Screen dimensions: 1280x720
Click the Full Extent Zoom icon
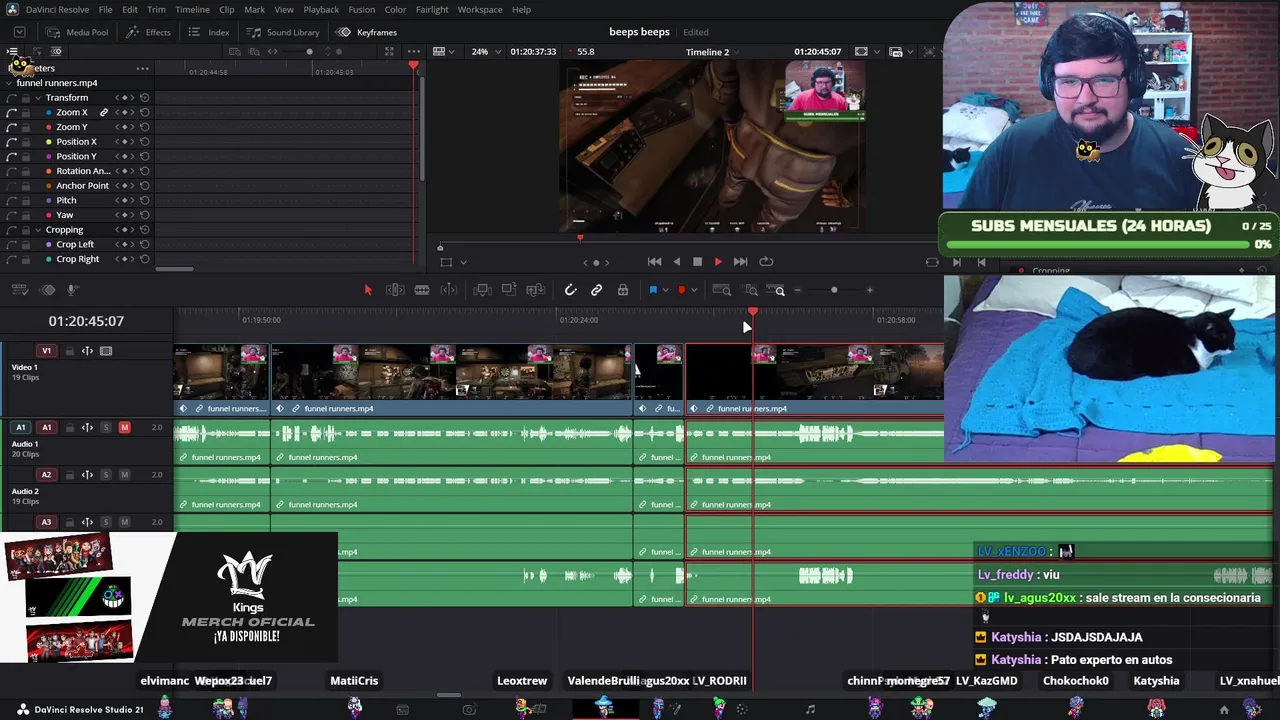(721, 290)
